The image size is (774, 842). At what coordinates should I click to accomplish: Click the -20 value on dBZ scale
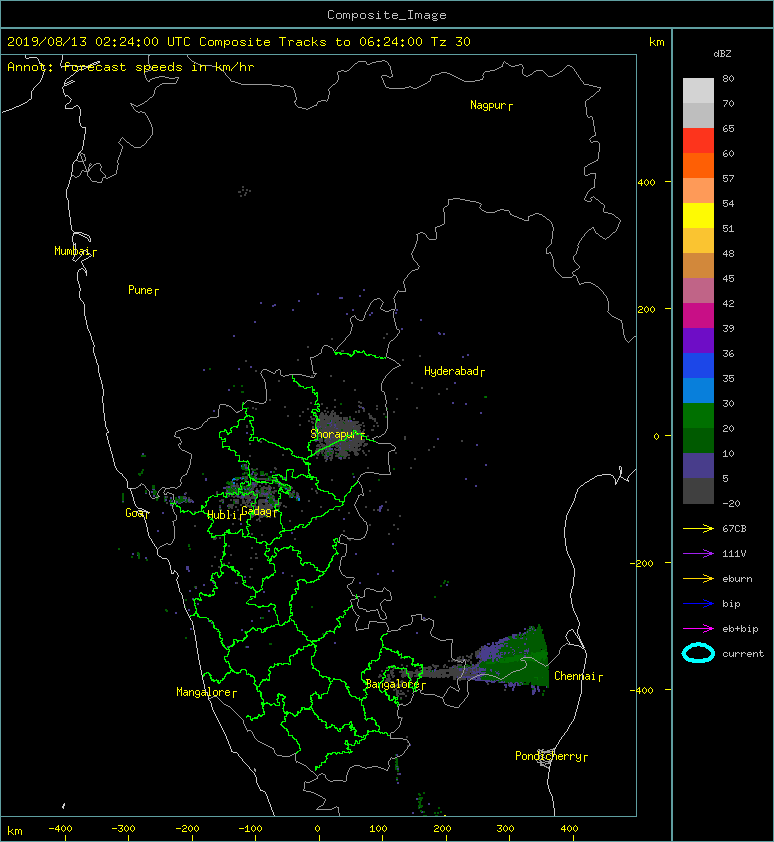[x=731, y=503]
